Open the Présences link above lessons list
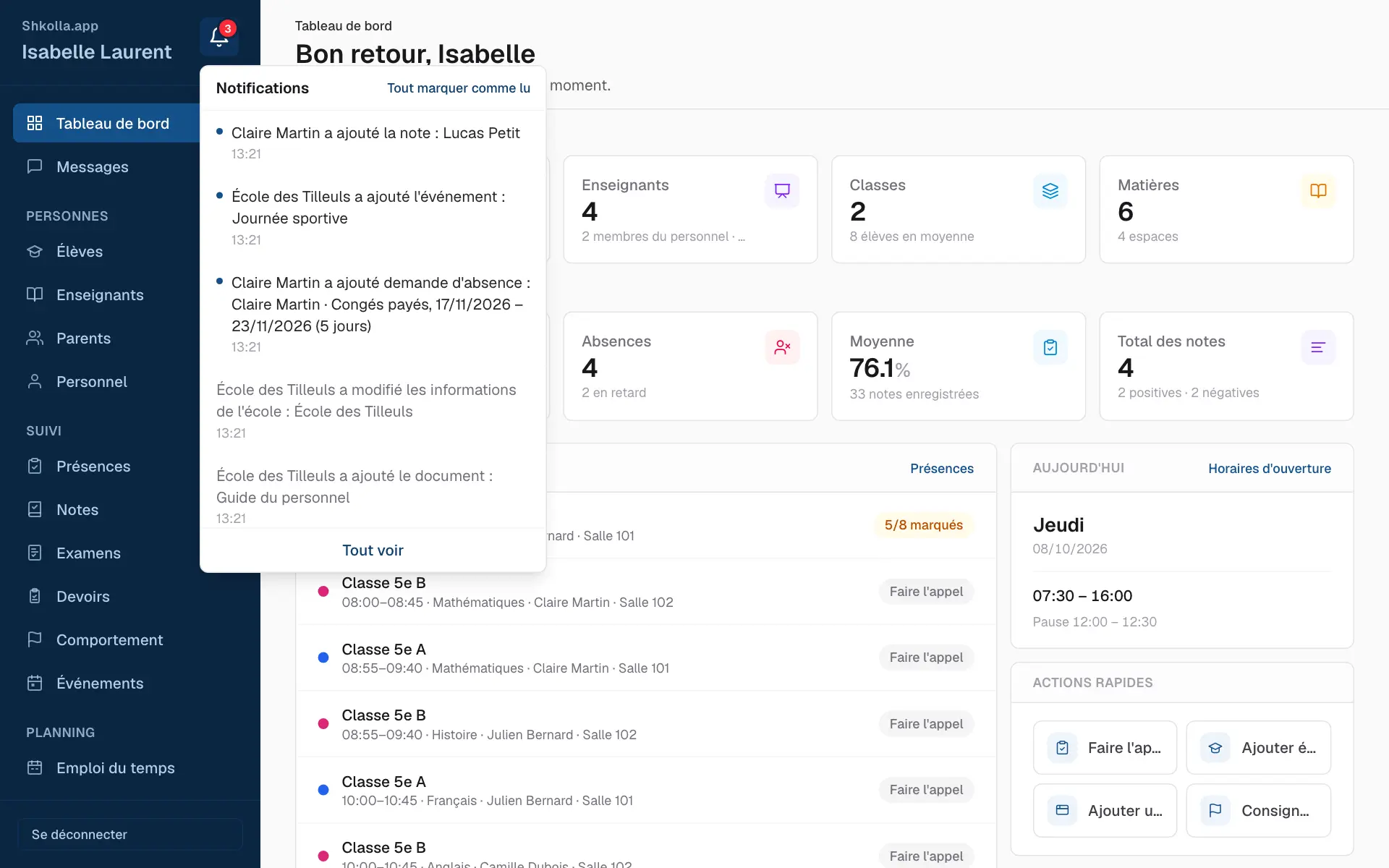The image size is (1389, 868). click(x=942, y=468)
